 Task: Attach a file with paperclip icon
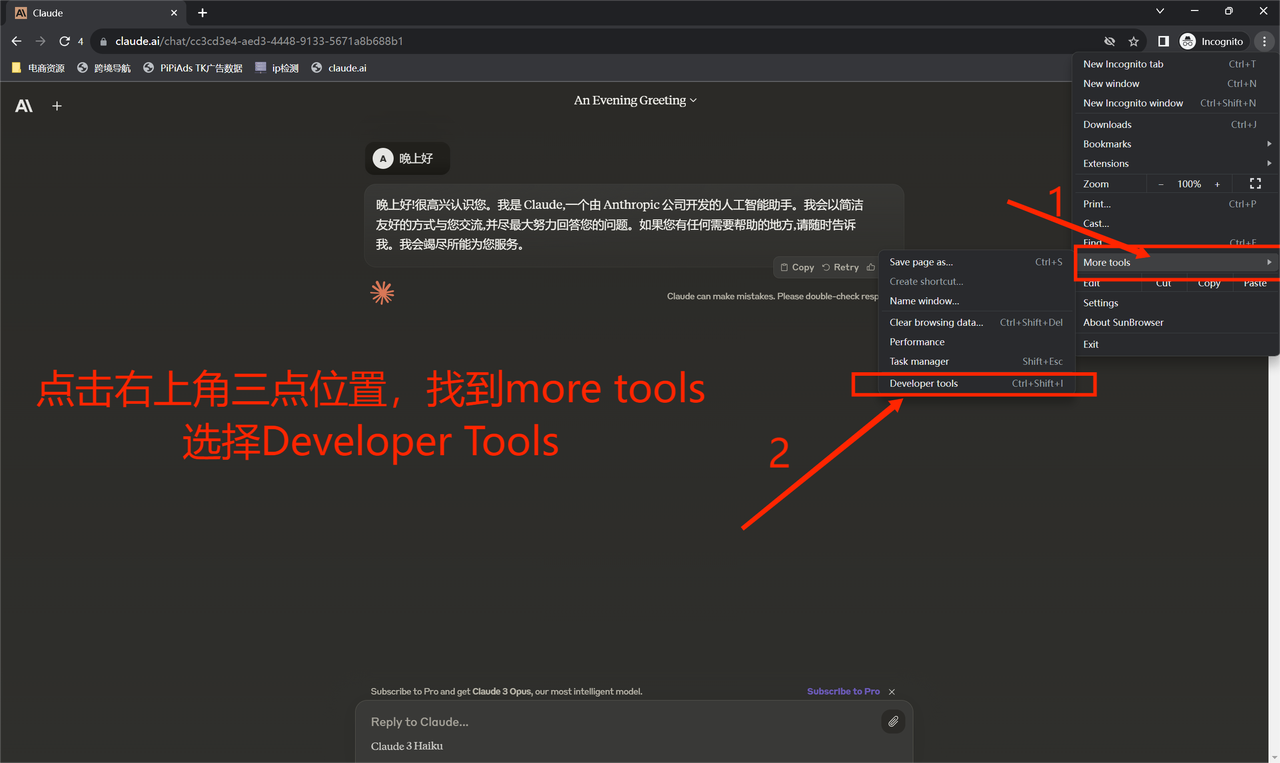(x=893, y=721)
